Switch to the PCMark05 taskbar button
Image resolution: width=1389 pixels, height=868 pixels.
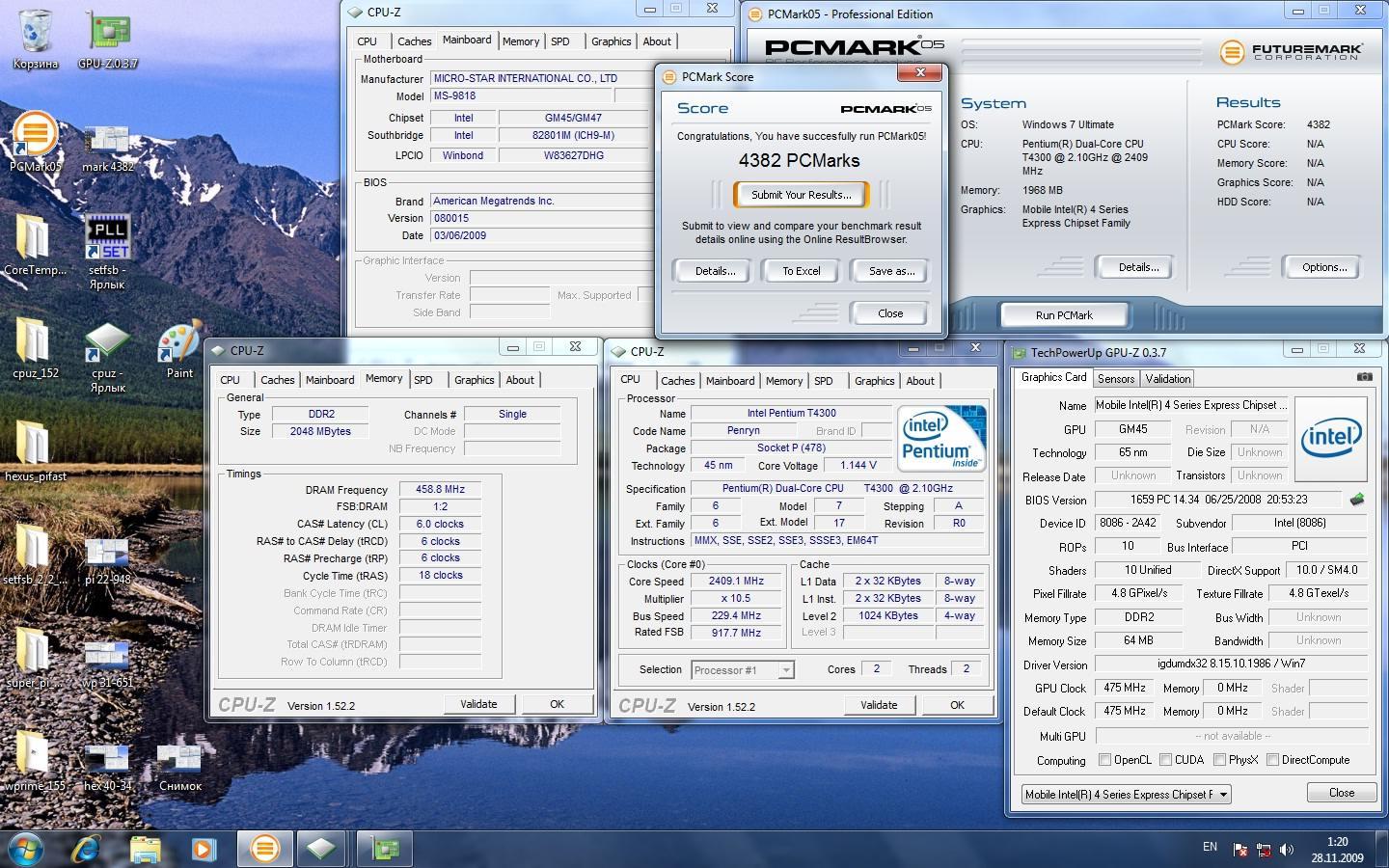263,849
